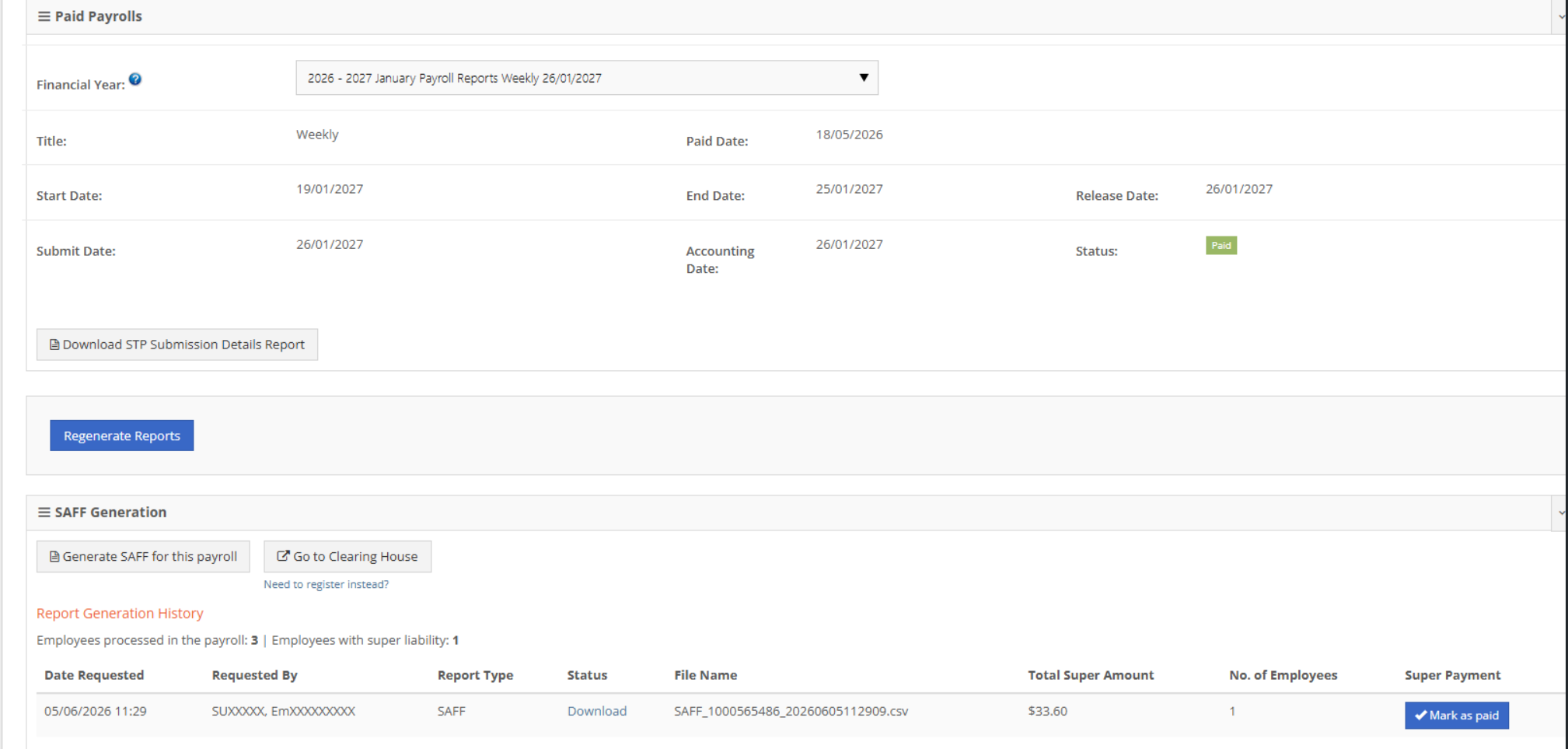Download the SAFF report file
The width and height of the screenshot is (1568, 749).
point(597,711)
